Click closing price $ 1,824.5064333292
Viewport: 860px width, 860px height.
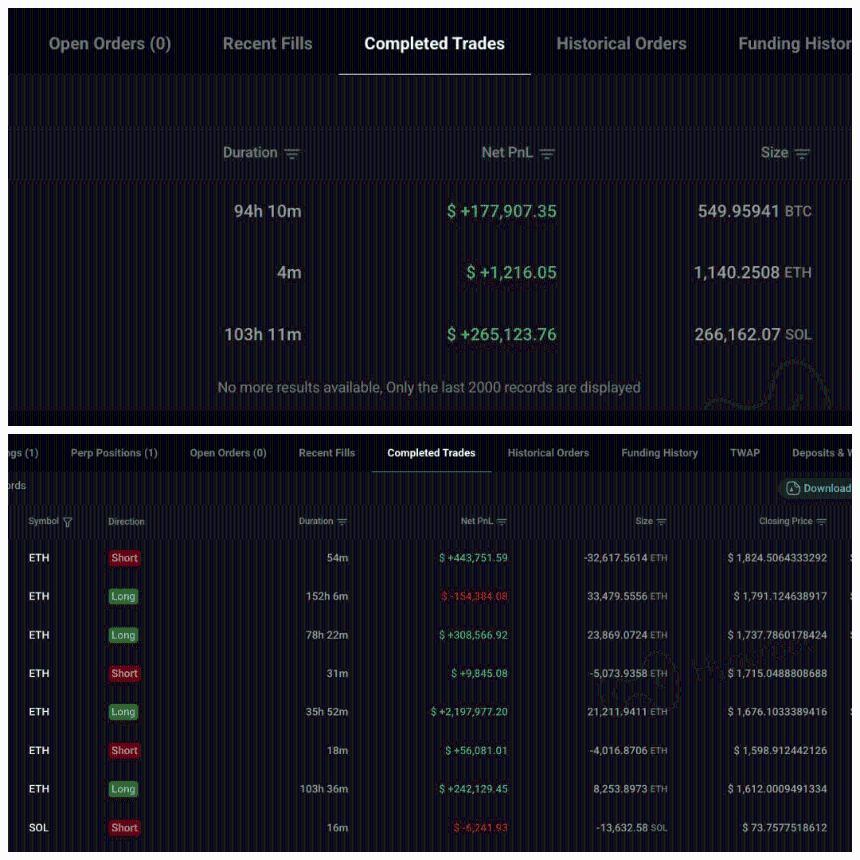tap(777, 558)
